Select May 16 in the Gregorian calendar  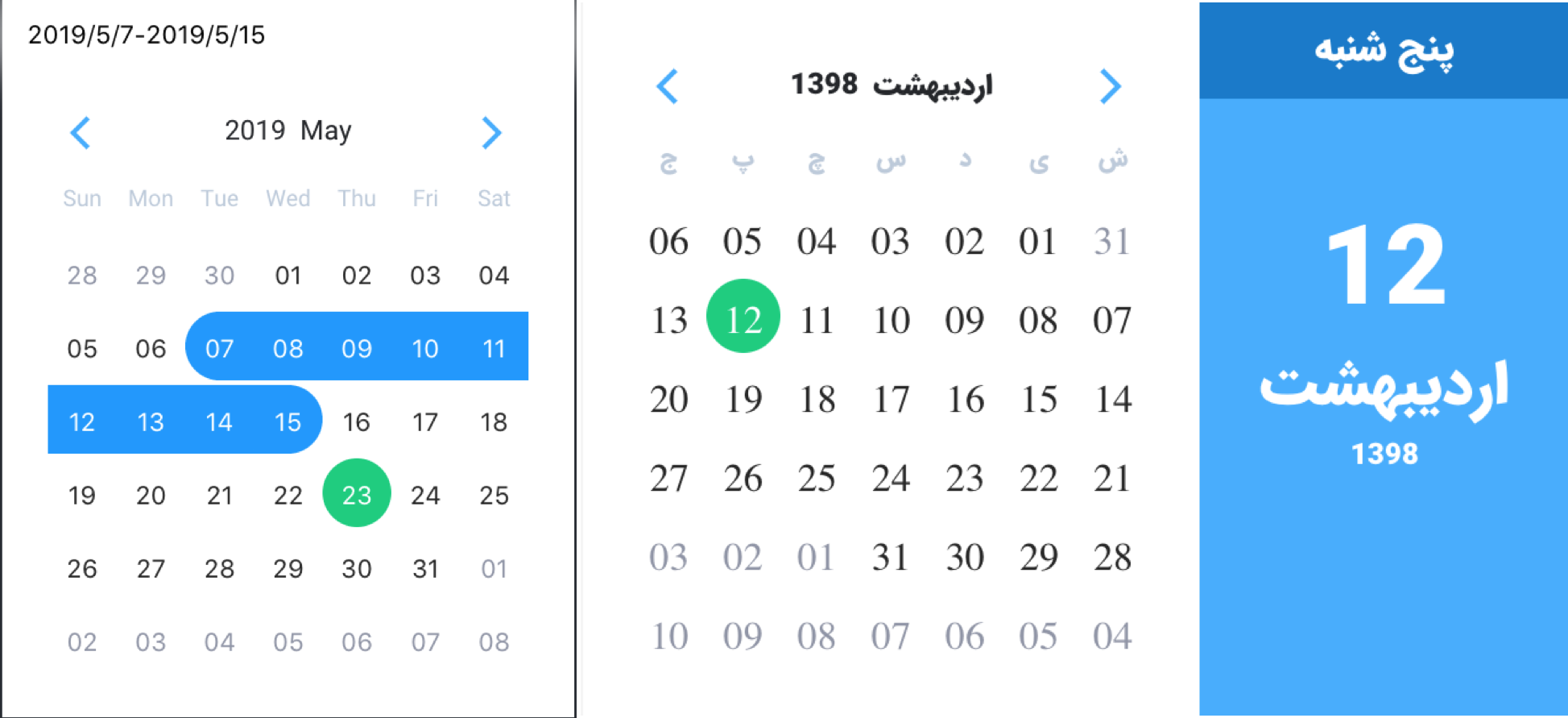[356, 421]
